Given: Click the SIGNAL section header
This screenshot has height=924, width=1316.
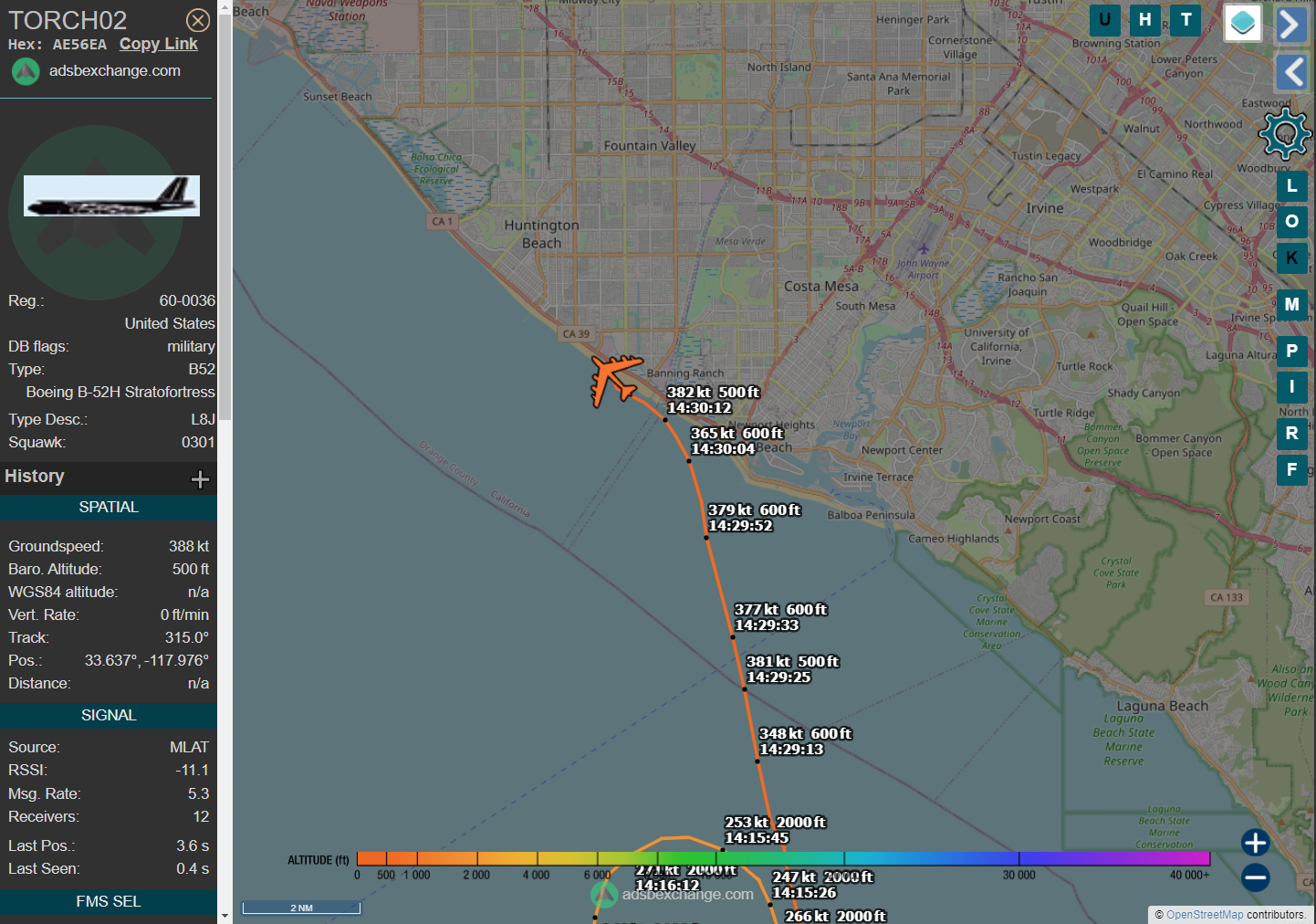Looking at the screenshot, I should coord(109,716).
